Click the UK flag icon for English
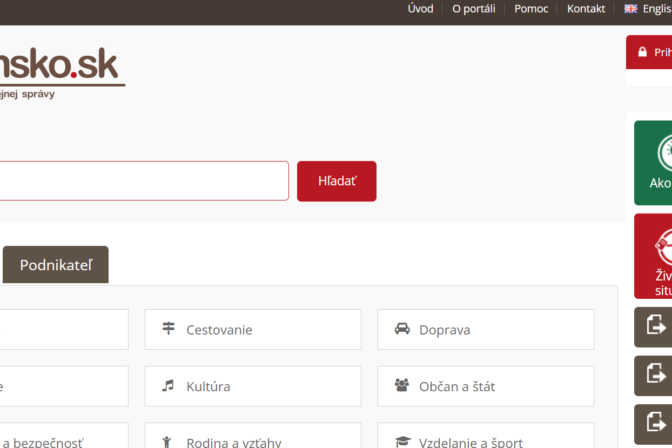The image size is (672, 448). (x=631, y=9)
